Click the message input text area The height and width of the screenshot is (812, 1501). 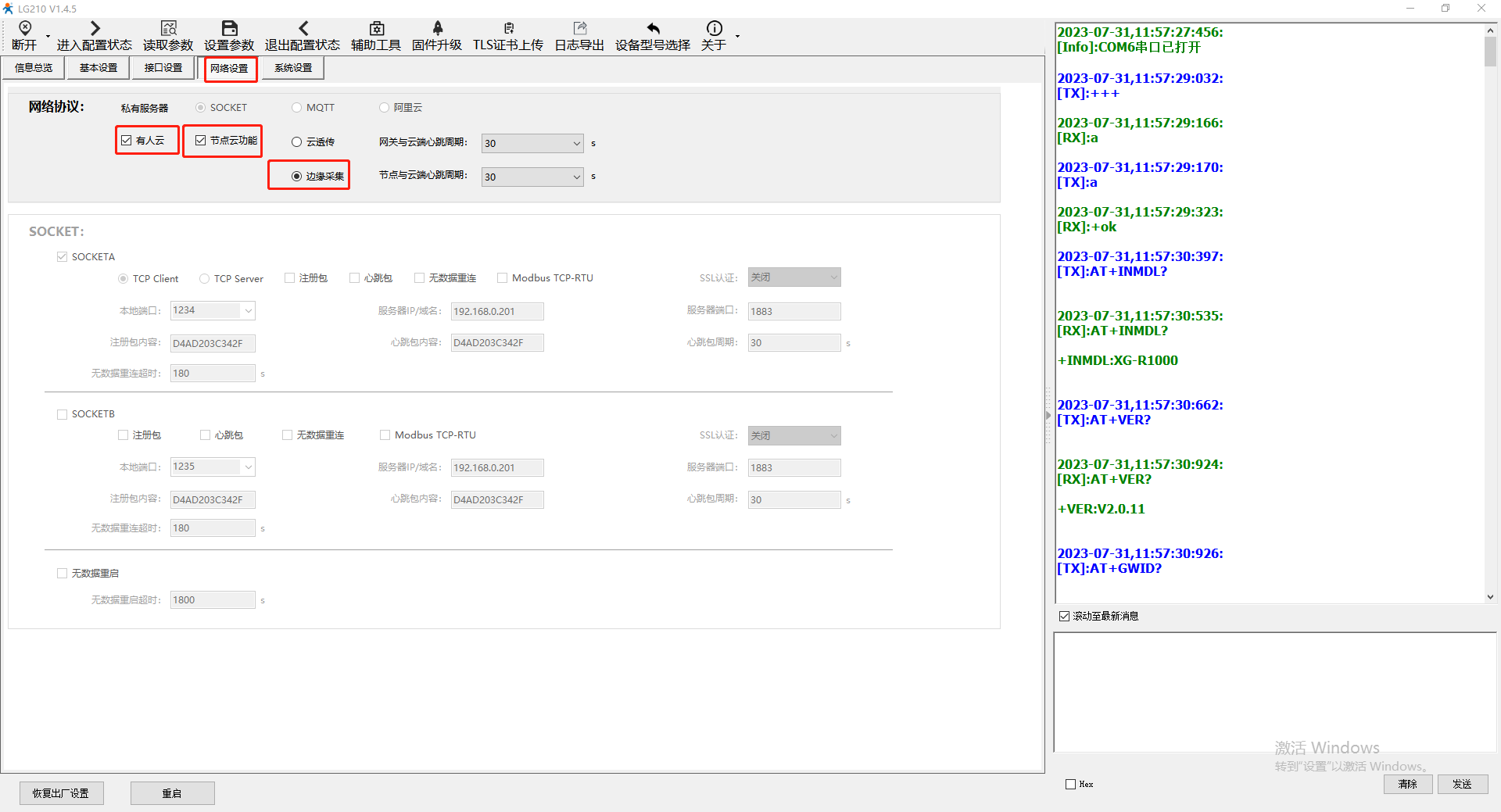[1274, 692]
